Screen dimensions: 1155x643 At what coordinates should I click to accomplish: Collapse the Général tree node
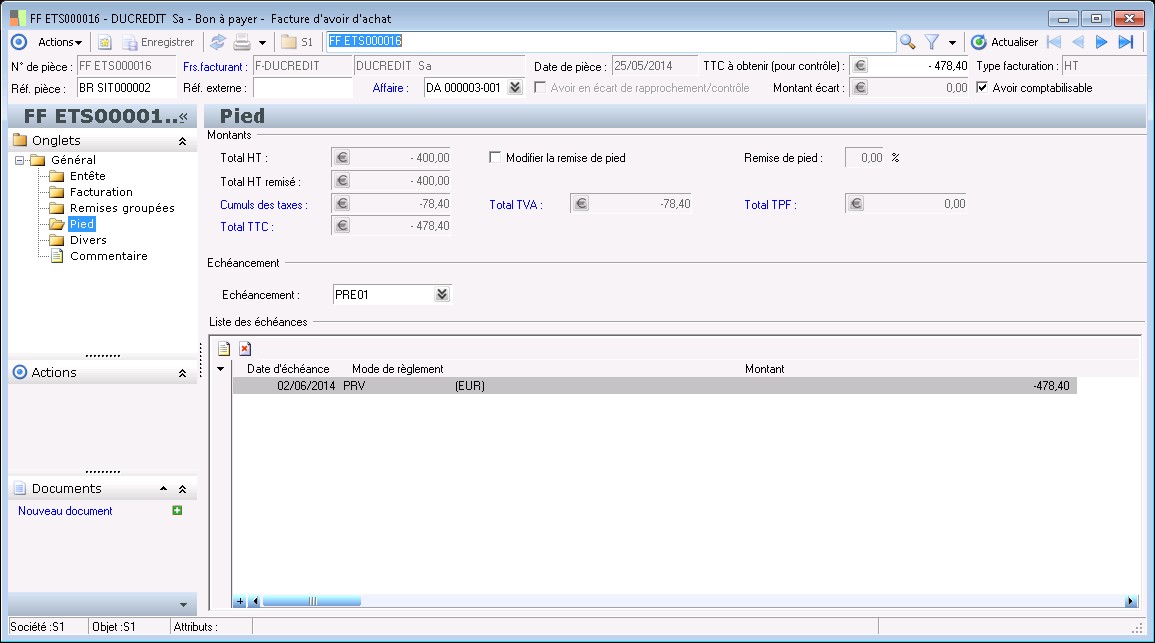[20, 160]
